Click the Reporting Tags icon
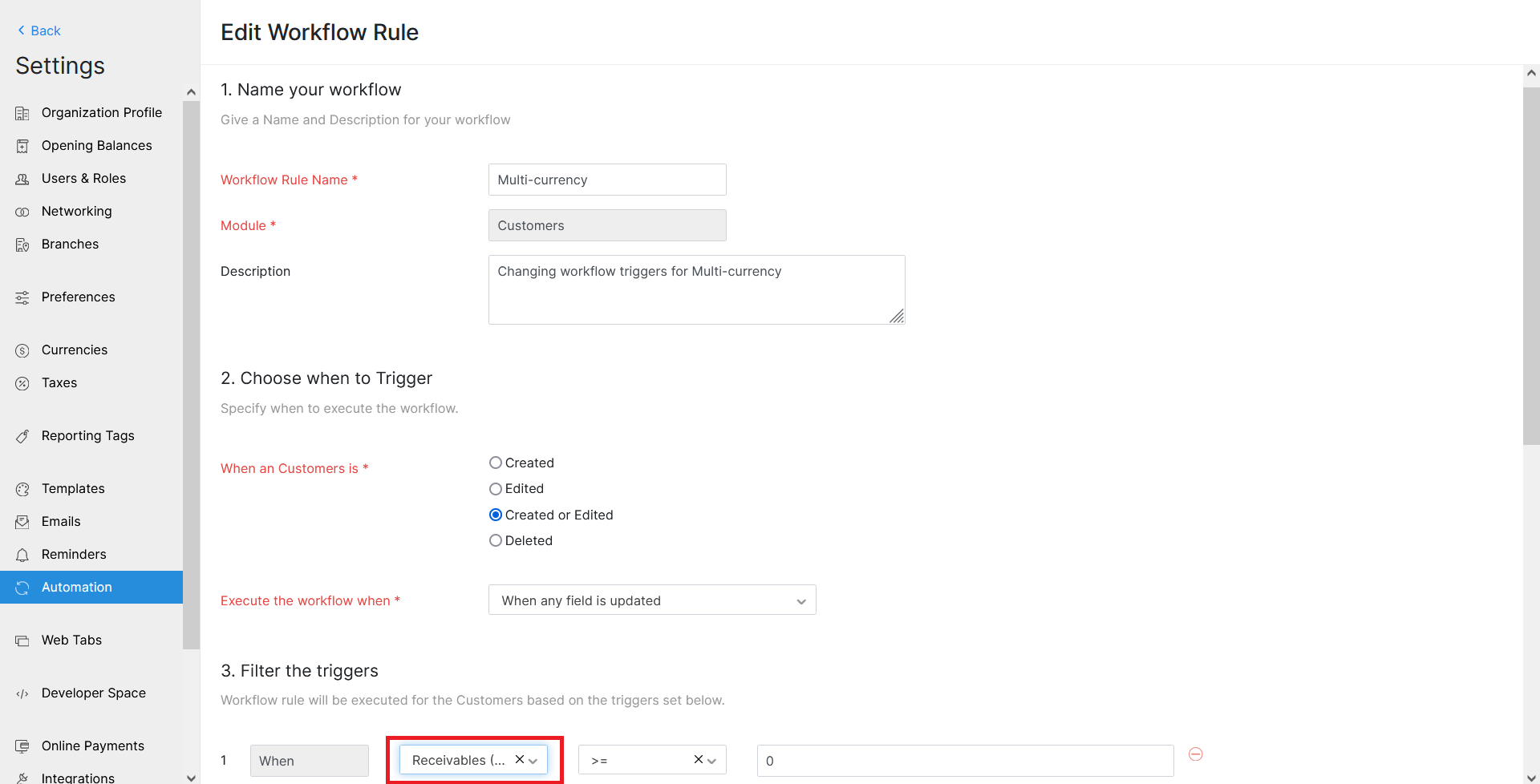Screen dimensions: 1540x784 coord(22,435)
